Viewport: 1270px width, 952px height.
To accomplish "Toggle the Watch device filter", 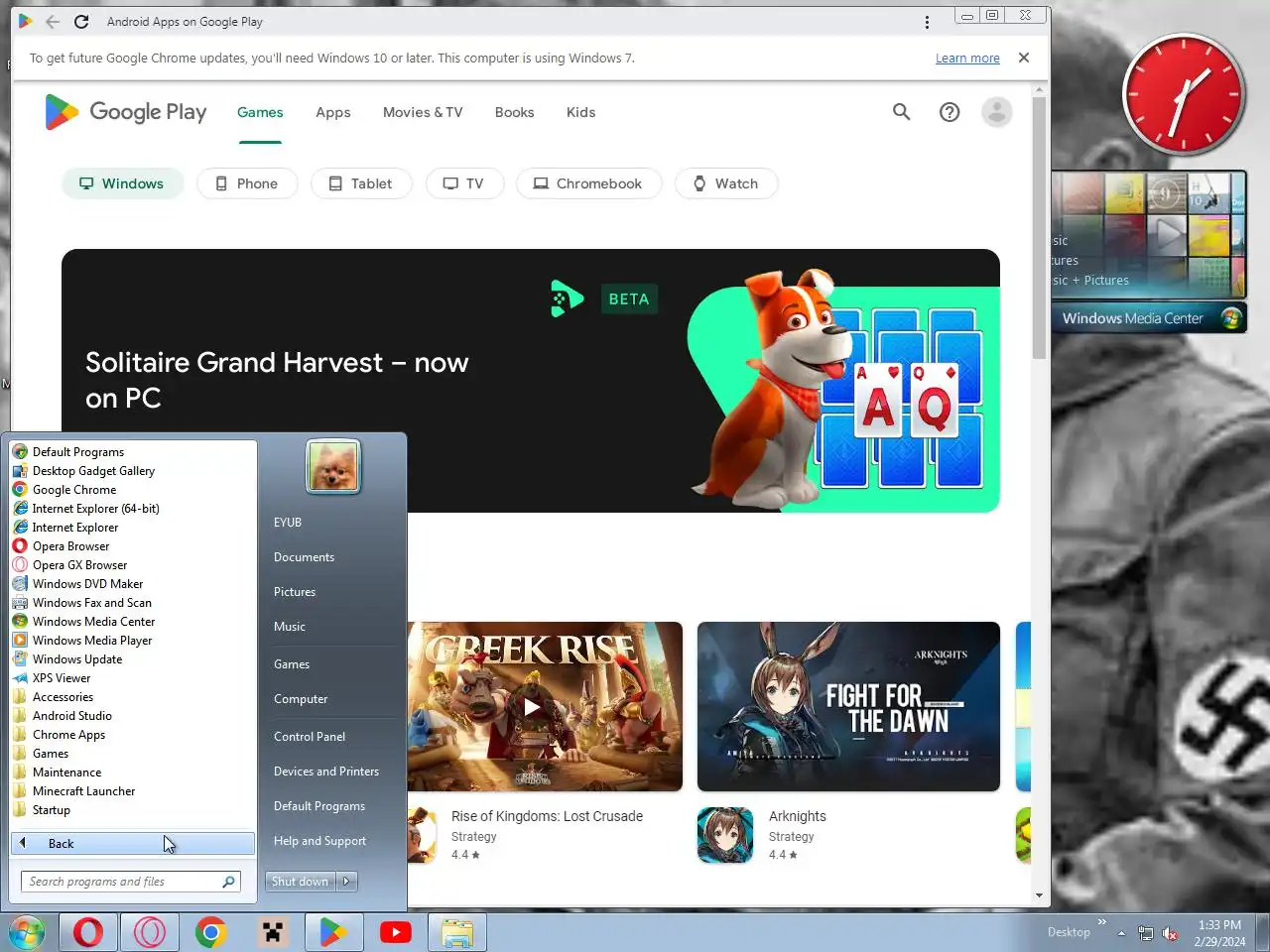I will [726, 183].
